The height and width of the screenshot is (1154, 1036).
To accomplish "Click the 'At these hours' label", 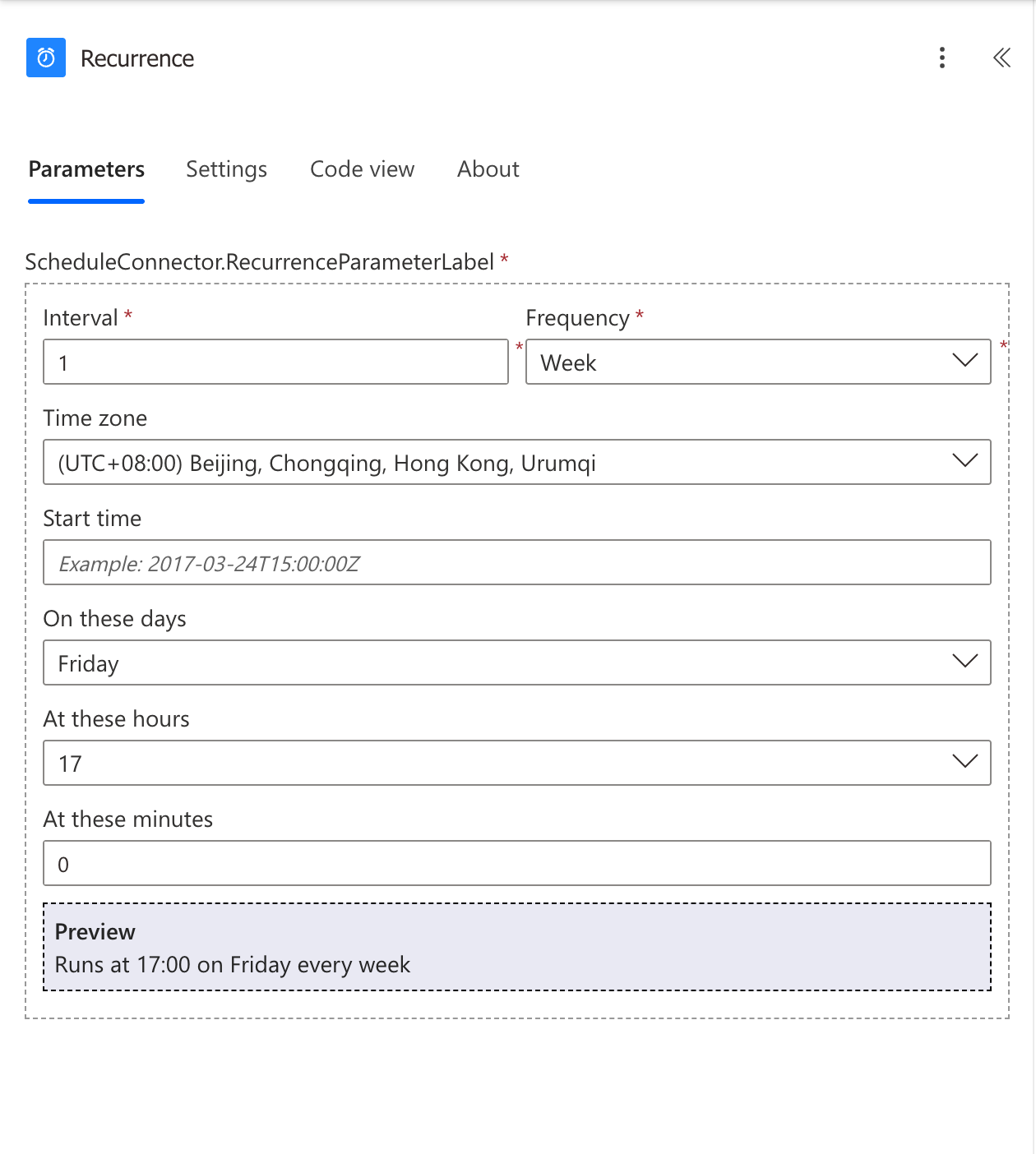I will pos(117,719).
